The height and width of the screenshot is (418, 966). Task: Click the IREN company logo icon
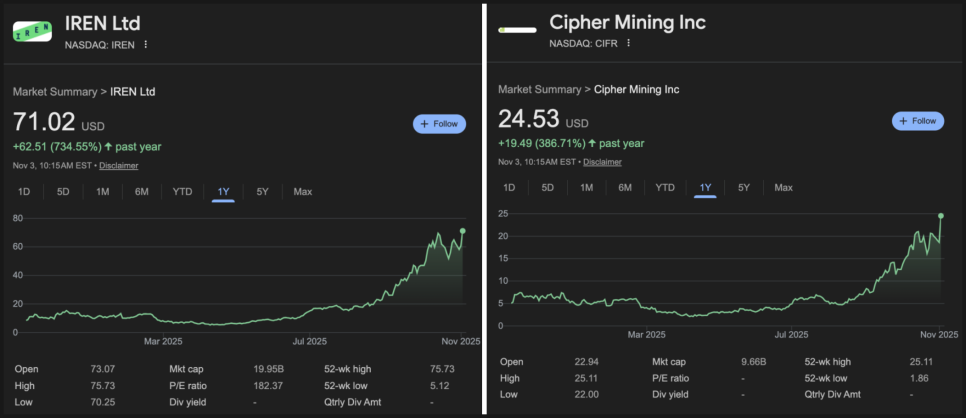click(x=32, y=30)
